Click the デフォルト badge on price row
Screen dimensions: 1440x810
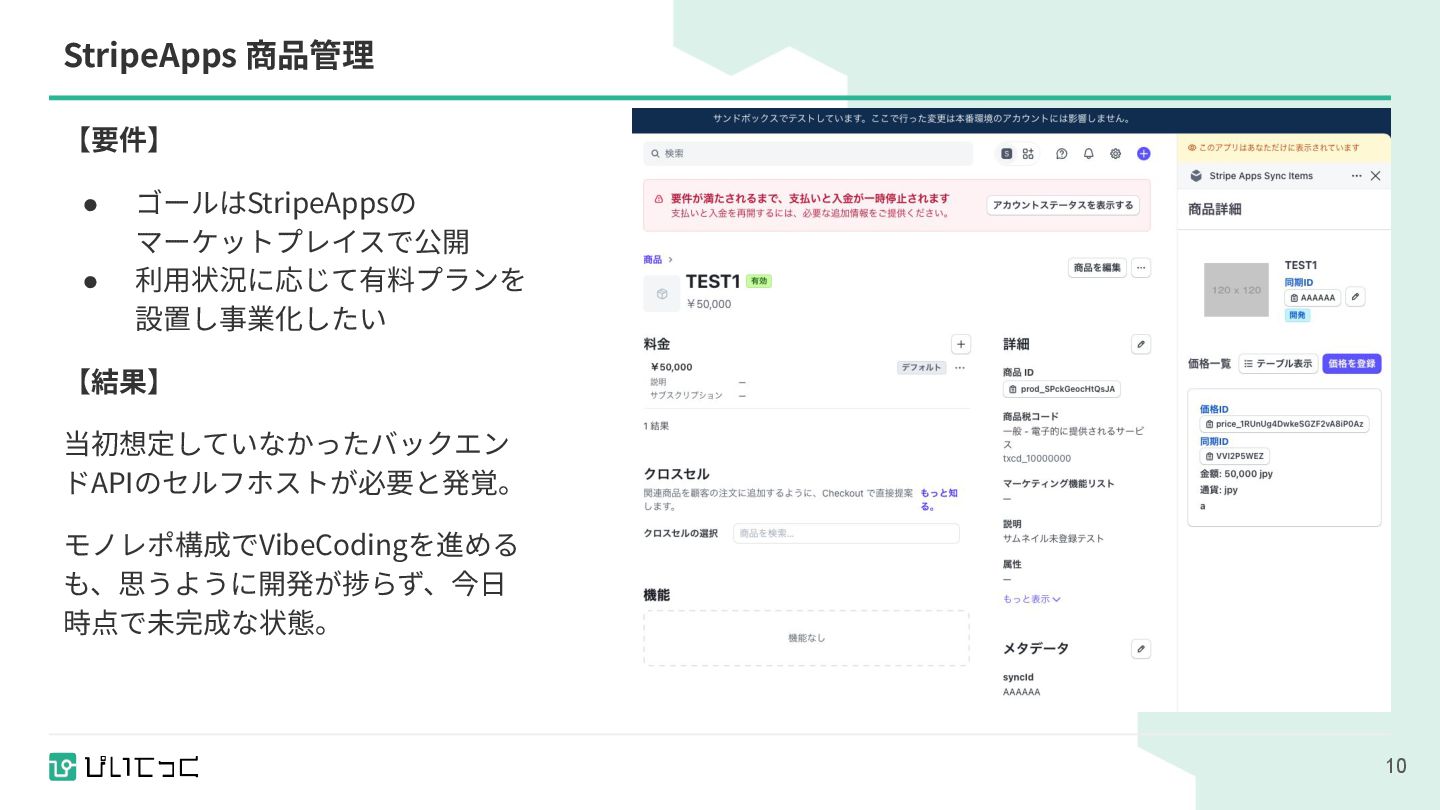point(921,368)
